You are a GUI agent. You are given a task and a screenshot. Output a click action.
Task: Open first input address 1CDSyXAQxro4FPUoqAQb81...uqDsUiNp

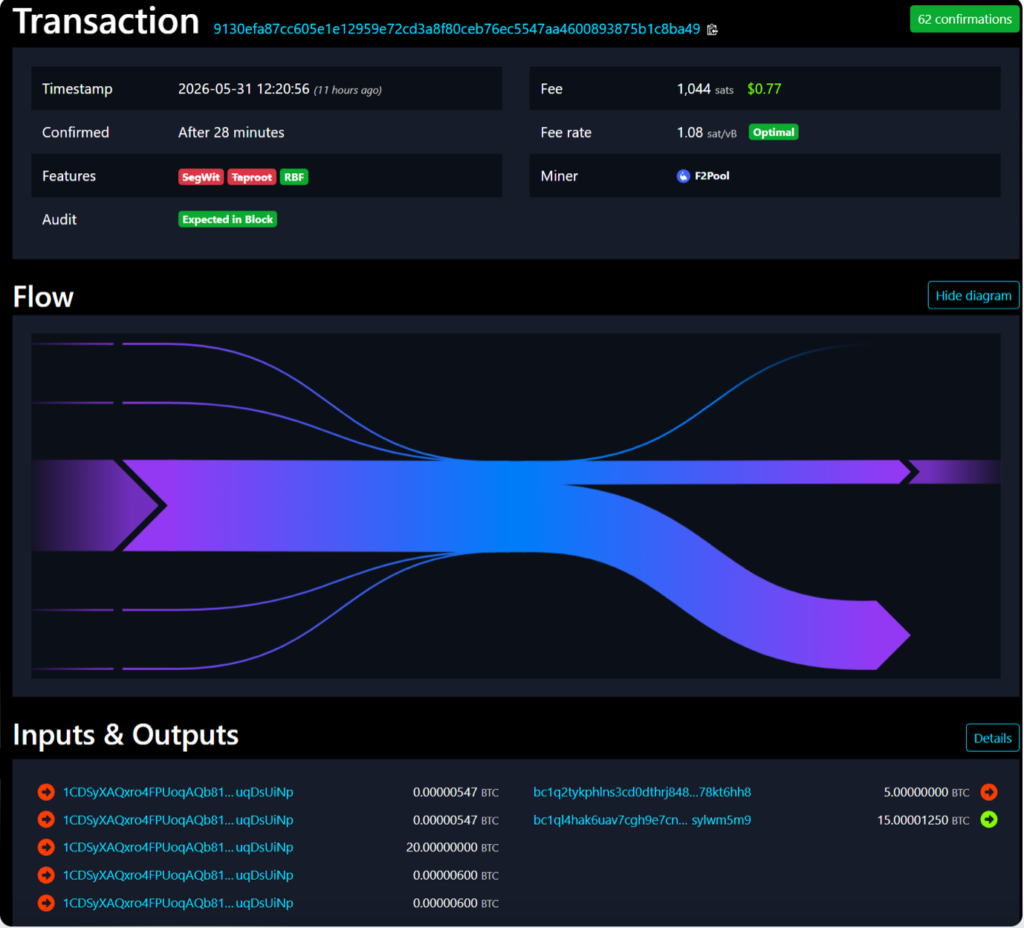tap(178, 792)
